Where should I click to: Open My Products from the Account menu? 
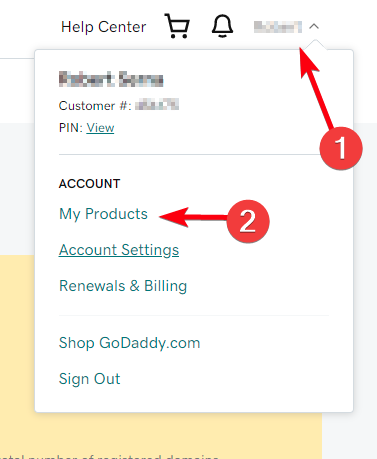(x=103, y=214)
